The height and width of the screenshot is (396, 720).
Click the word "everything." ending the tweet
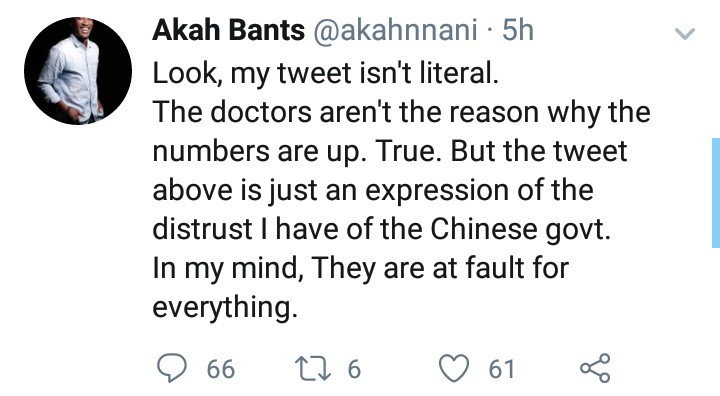click(225, 307)
